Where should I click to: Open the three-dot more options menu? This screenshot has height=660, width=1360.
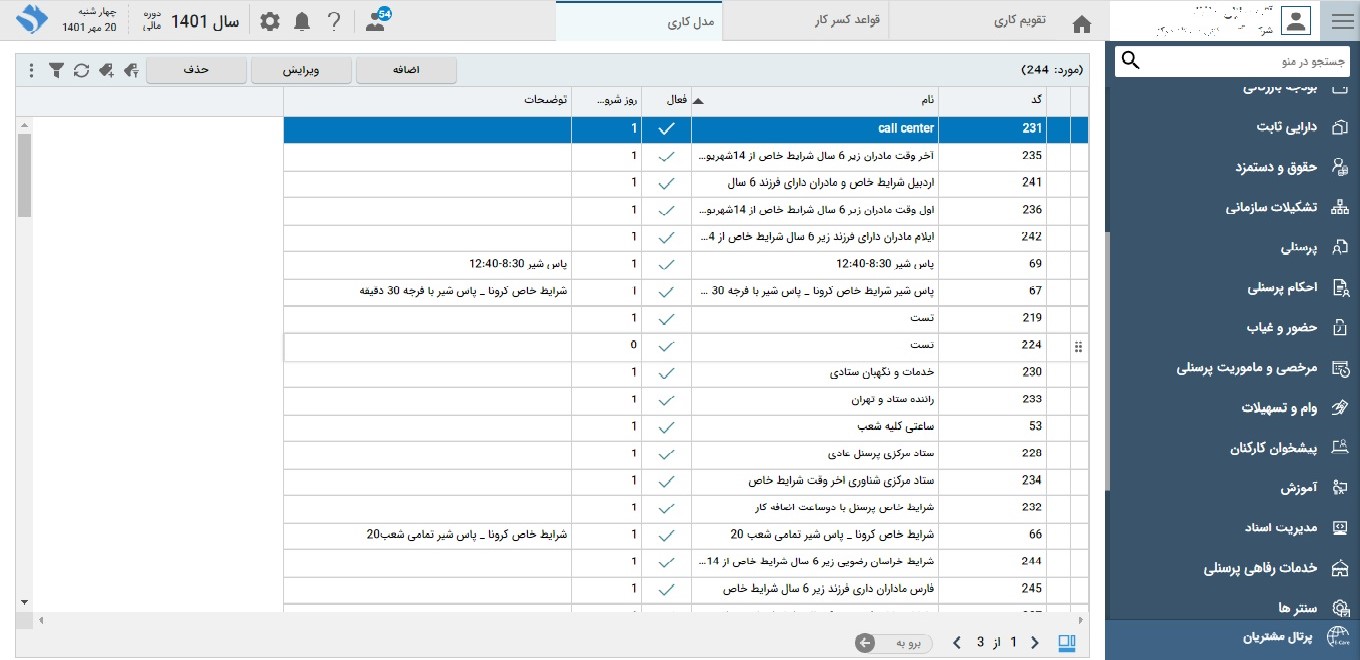click(31, 70)
